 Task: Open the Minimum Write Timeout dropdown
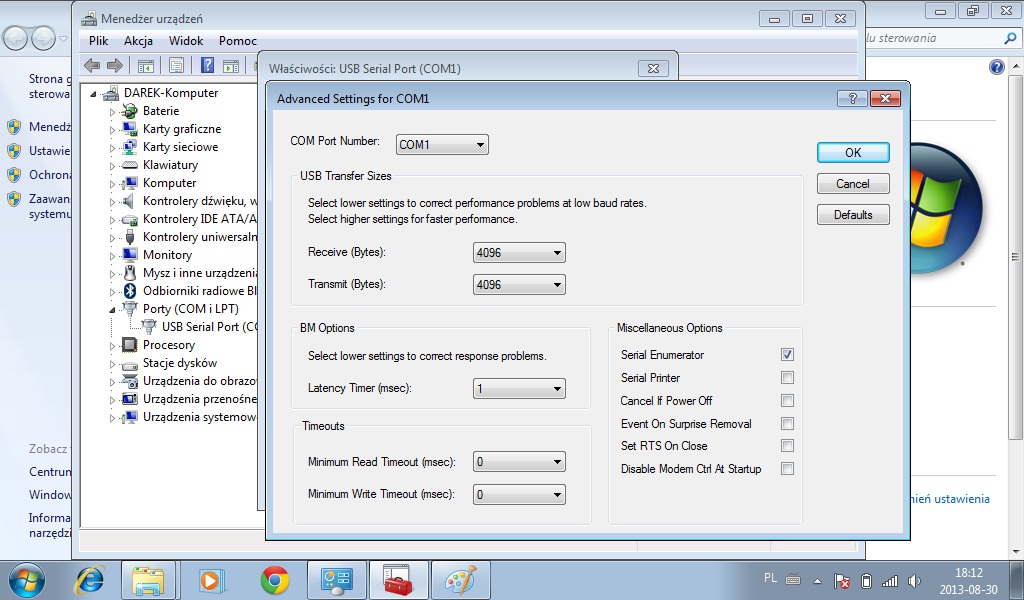(519, 494)
